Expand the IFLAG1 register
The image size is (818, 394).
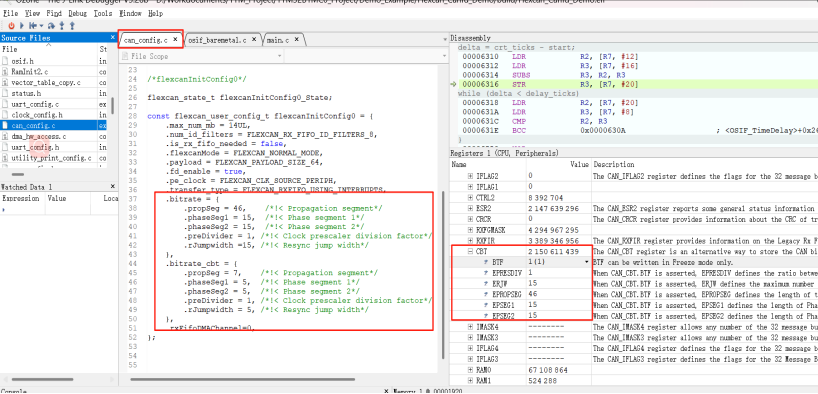tap(471, 186)
